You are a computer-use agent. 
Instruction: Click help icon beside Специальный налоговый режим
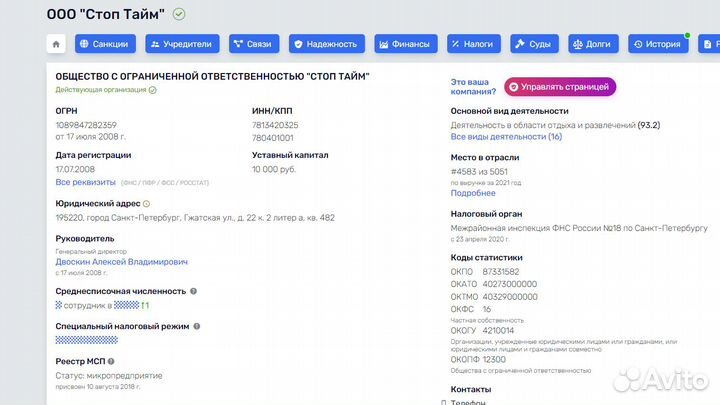pyautogui.click(x=197, y=326)
